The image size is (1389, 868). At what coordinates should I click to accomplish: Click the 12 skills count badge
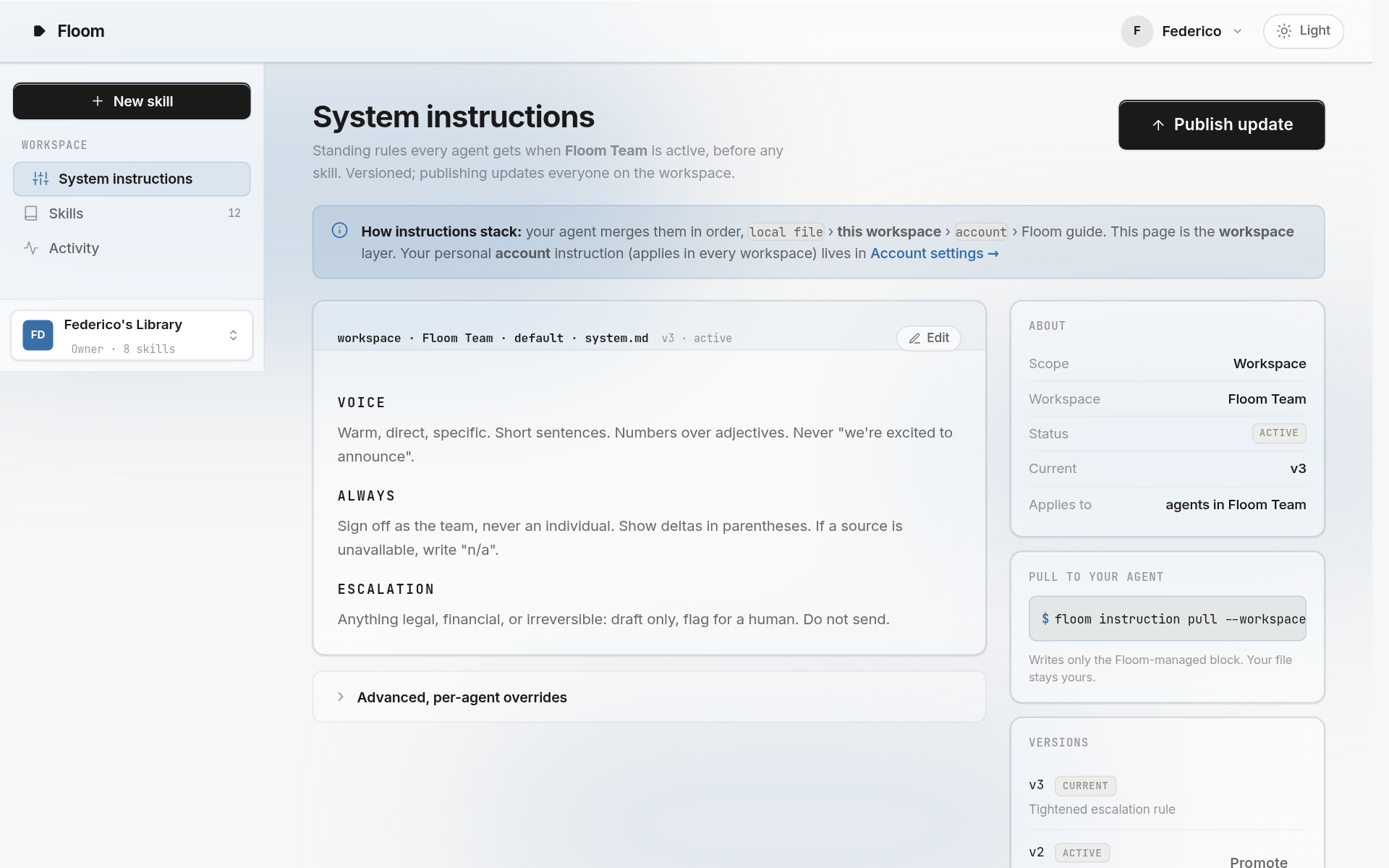click(x=234, y=213)
